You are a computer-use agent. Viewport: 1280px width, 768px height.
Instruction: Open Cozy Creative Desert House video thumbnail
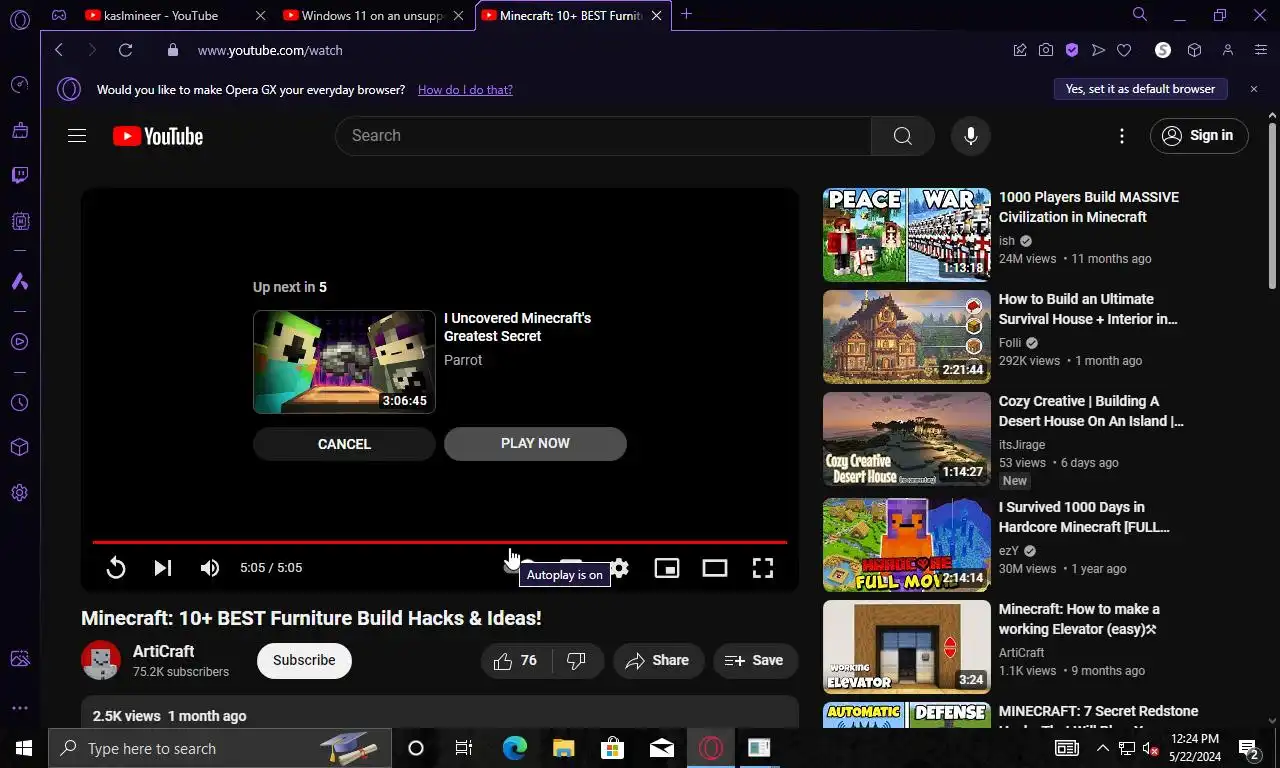point(907,439)
